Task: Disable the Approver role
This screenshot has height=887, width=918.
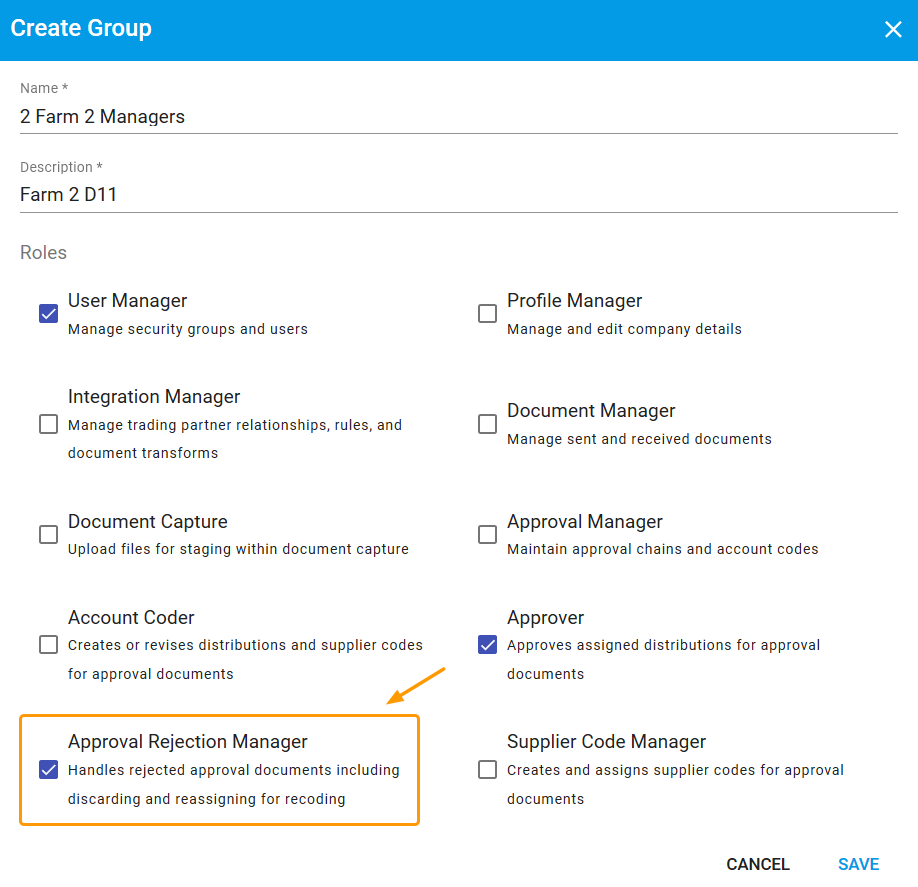Action: click(487, 645)
